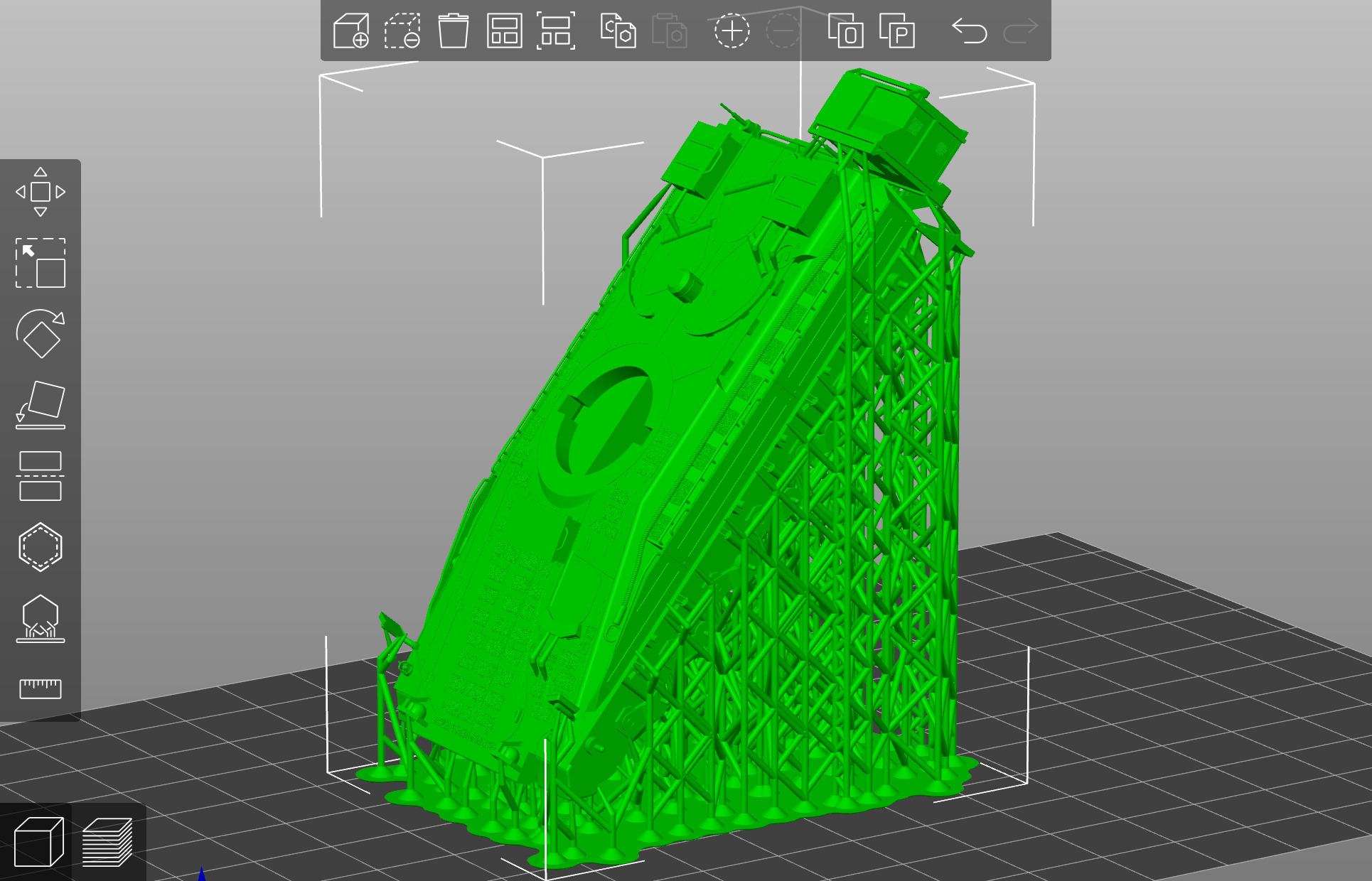
Task: Select the Hollow and drill tool
Action: pyautogui.click(x=41, y=547)
